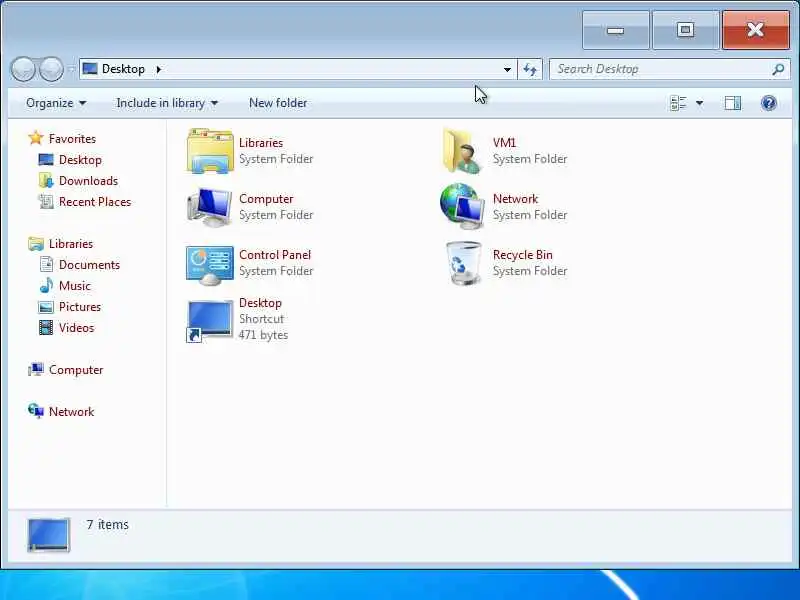Screen dimensions: 800x600
Task: Open the Control Panel icon
Action: tap(210, 264)
